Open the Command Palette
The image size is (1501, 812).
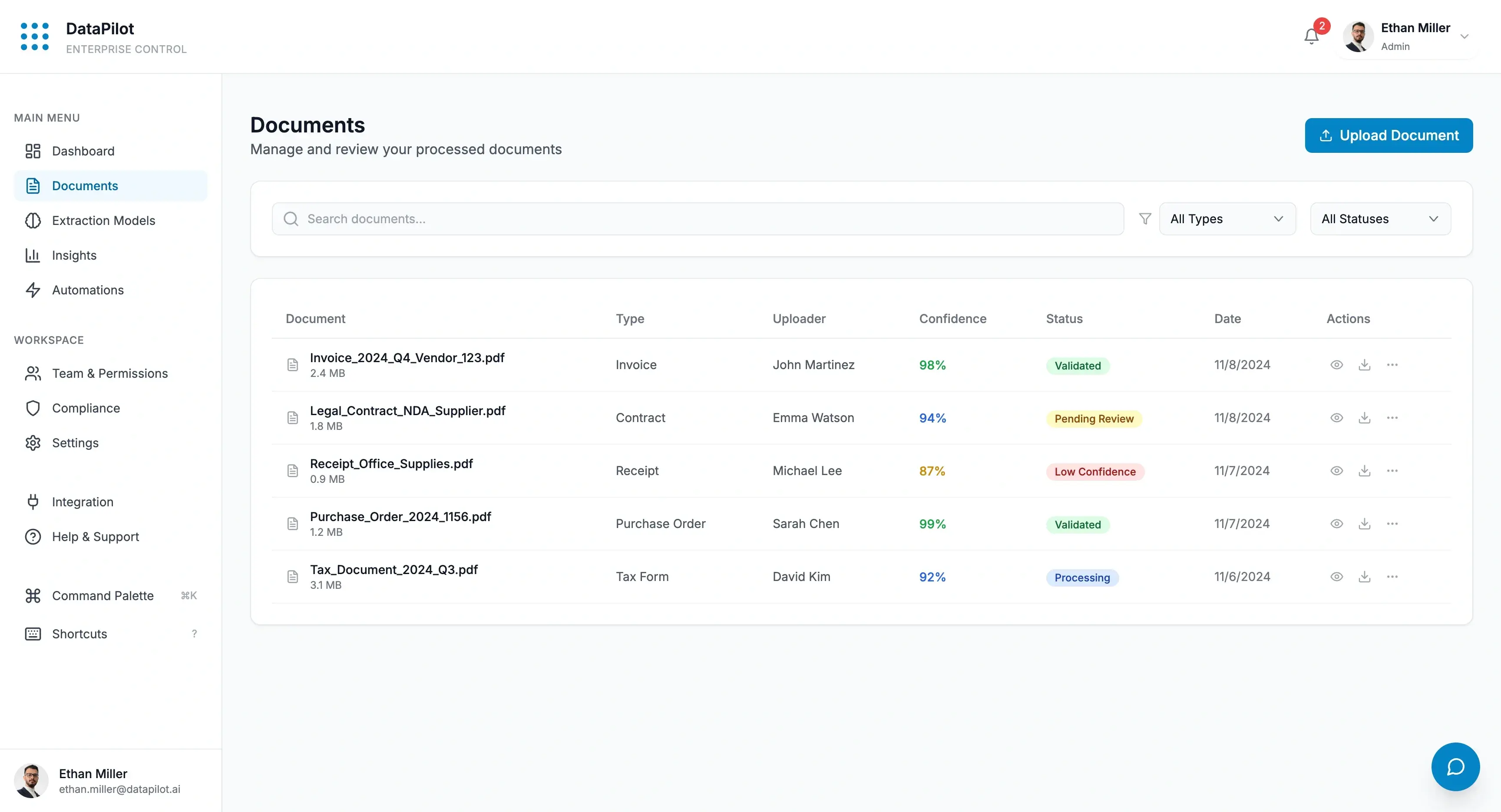(x=102, y=595)
